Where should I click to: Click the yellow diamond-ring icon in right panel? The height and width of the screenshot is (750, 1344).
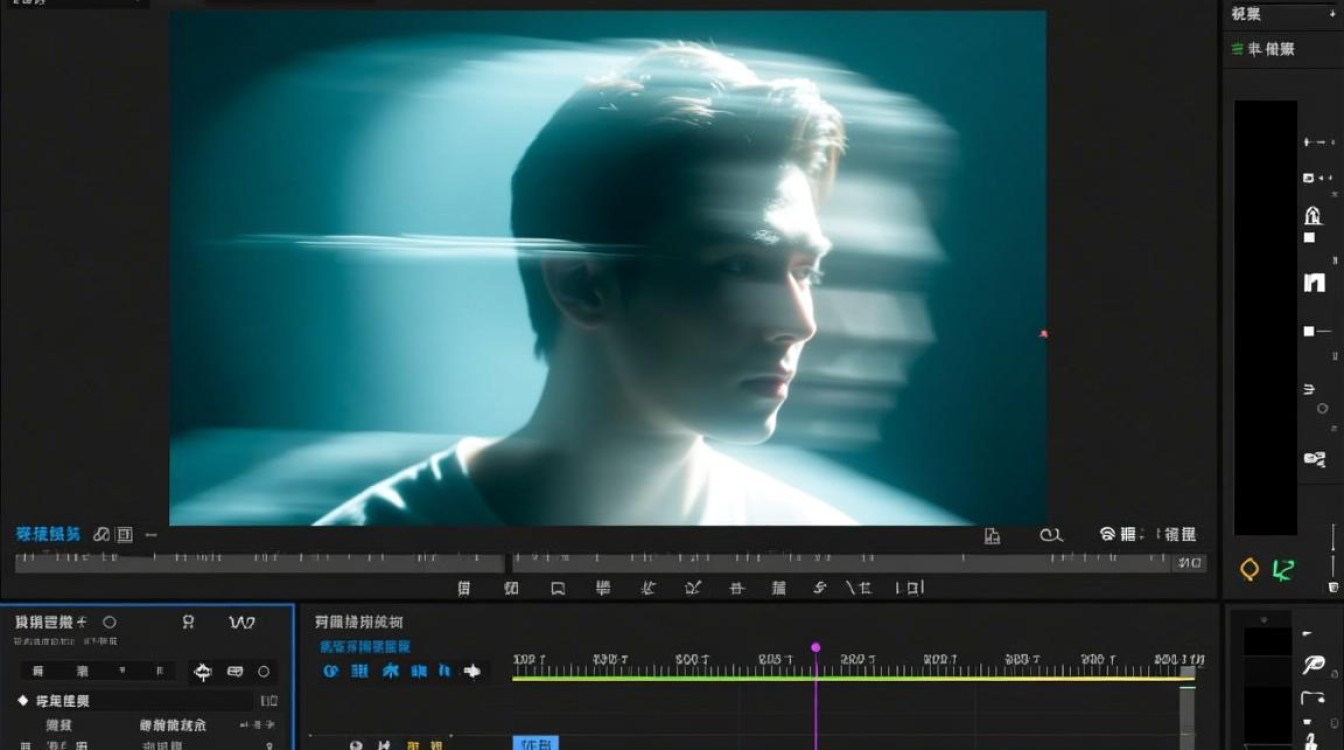pos(1249,570)
